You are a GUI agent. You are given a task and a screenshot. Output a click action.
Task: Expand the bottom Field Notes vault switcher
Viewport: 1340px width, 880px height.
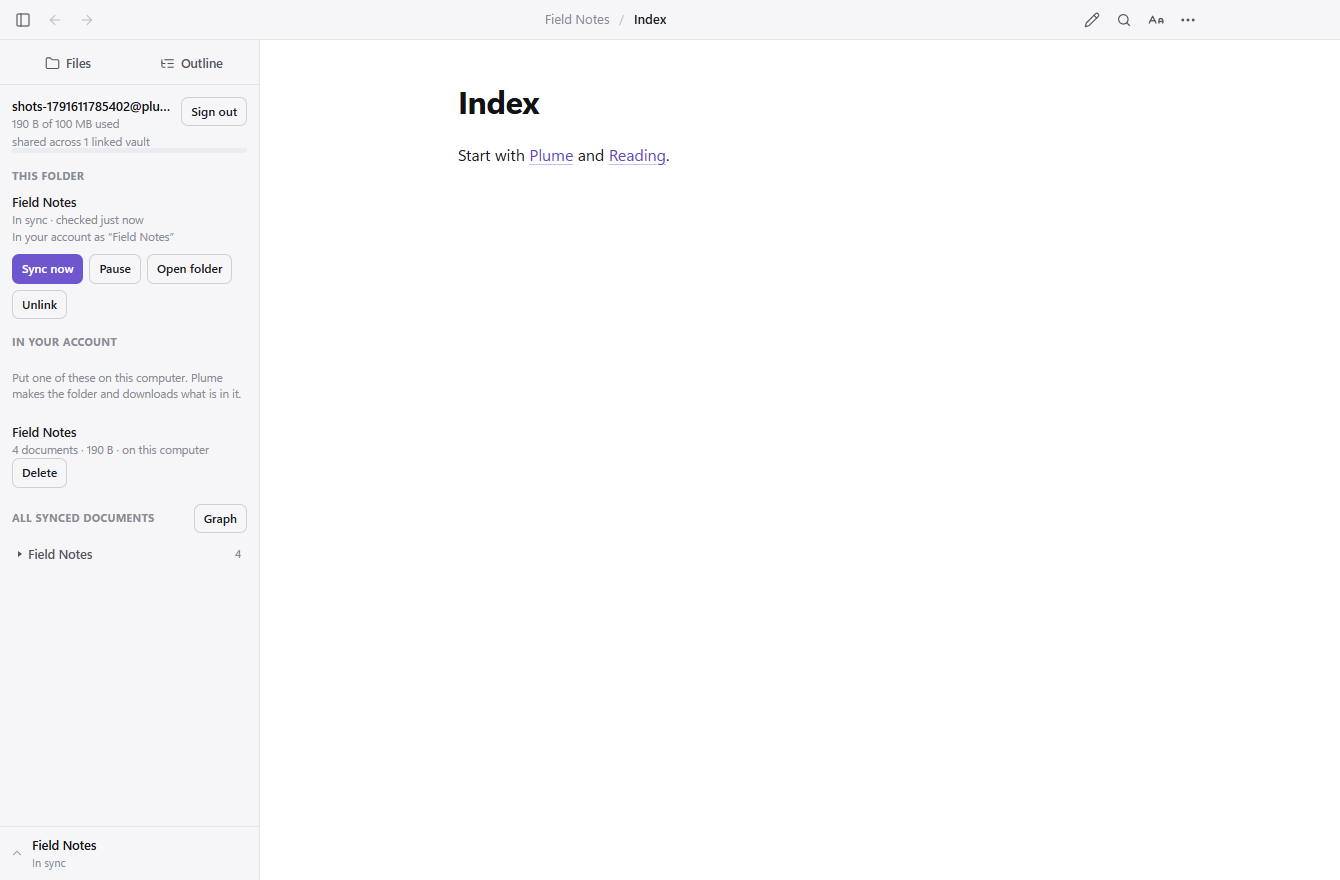point(129,853)
